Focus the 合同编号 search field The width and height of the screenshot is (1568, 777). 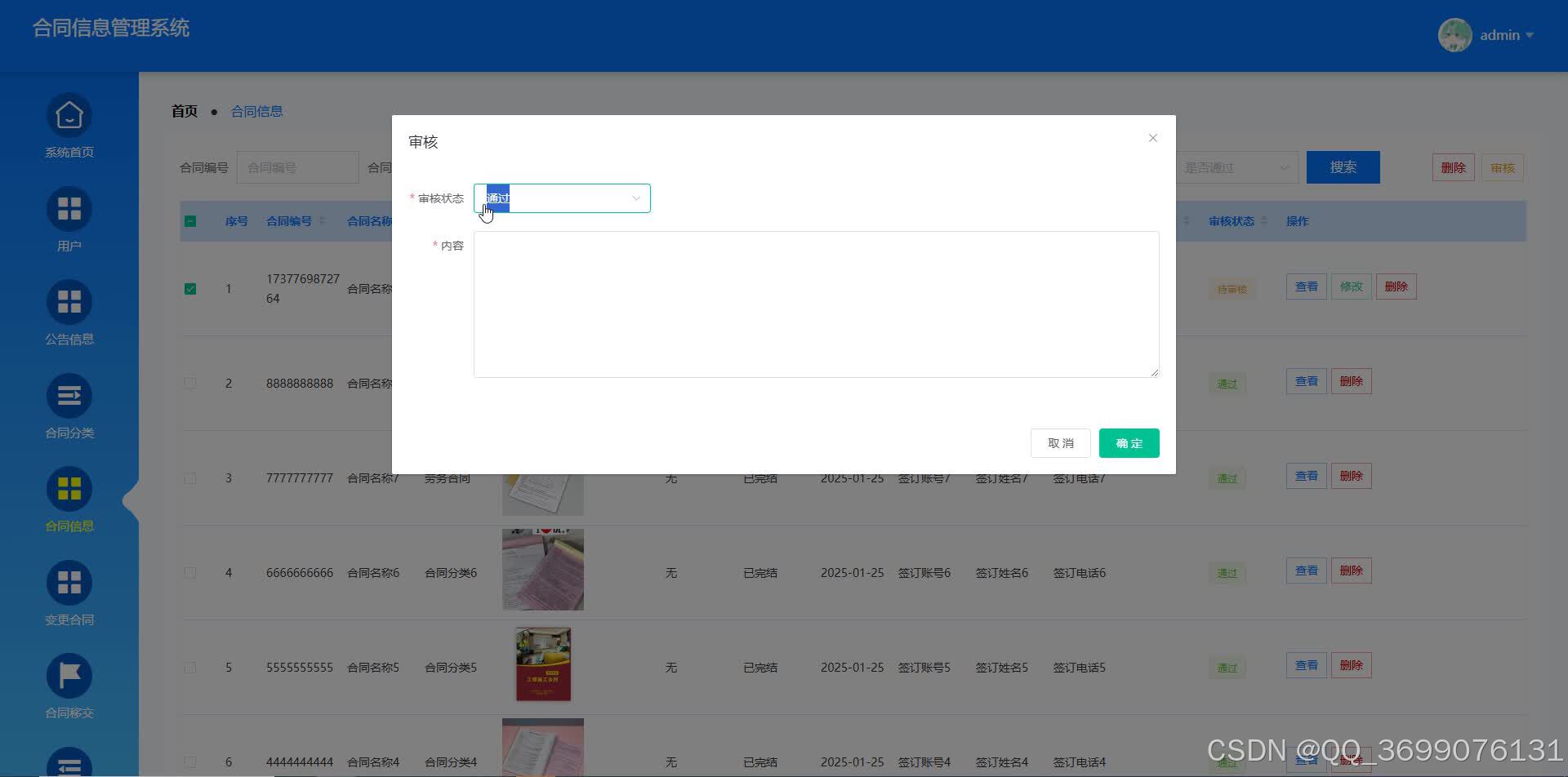coord(298,167)
